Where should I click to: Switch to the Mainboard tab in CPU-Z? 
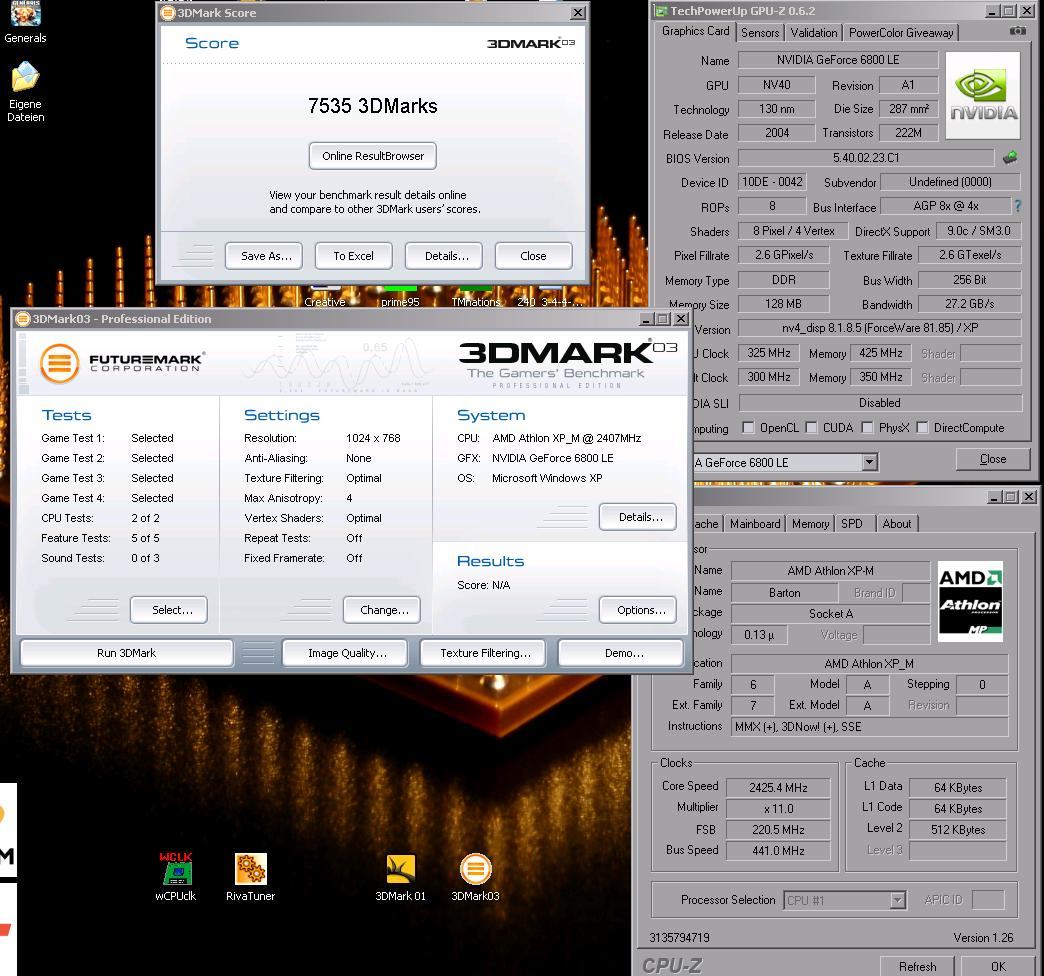tap(755, 524)
